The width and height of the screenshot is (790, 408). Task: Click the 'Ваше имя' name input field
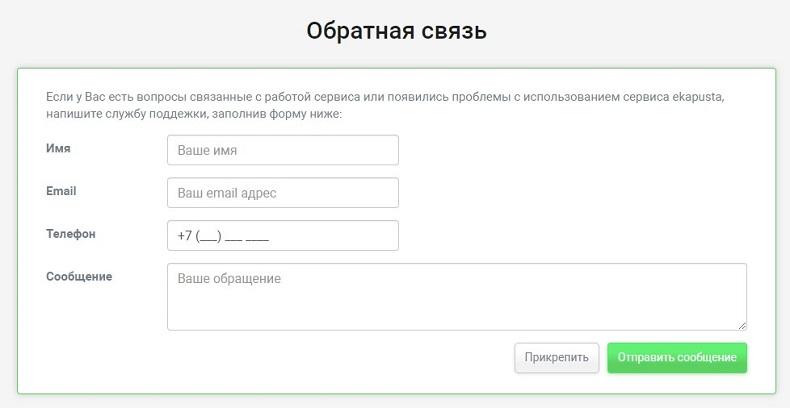[x=282, y=150]
